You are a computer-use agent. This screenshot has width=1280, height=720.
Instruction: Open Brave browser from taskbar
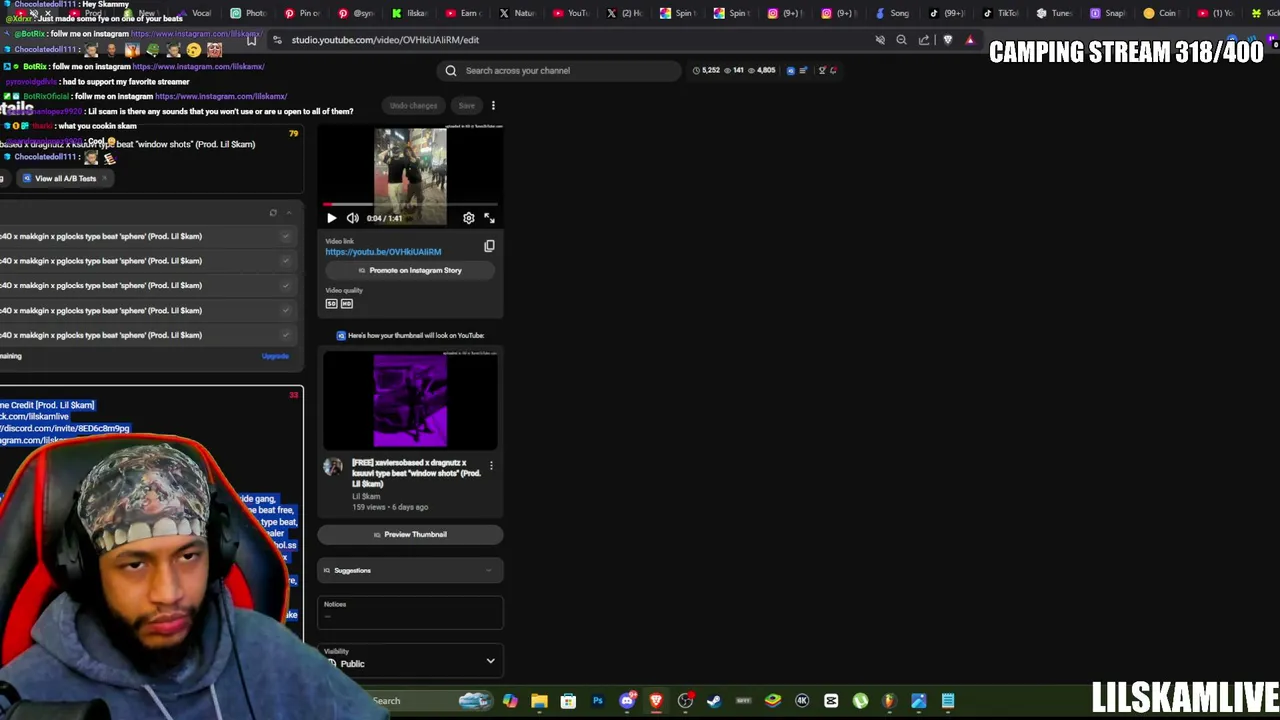coord(656,701)
